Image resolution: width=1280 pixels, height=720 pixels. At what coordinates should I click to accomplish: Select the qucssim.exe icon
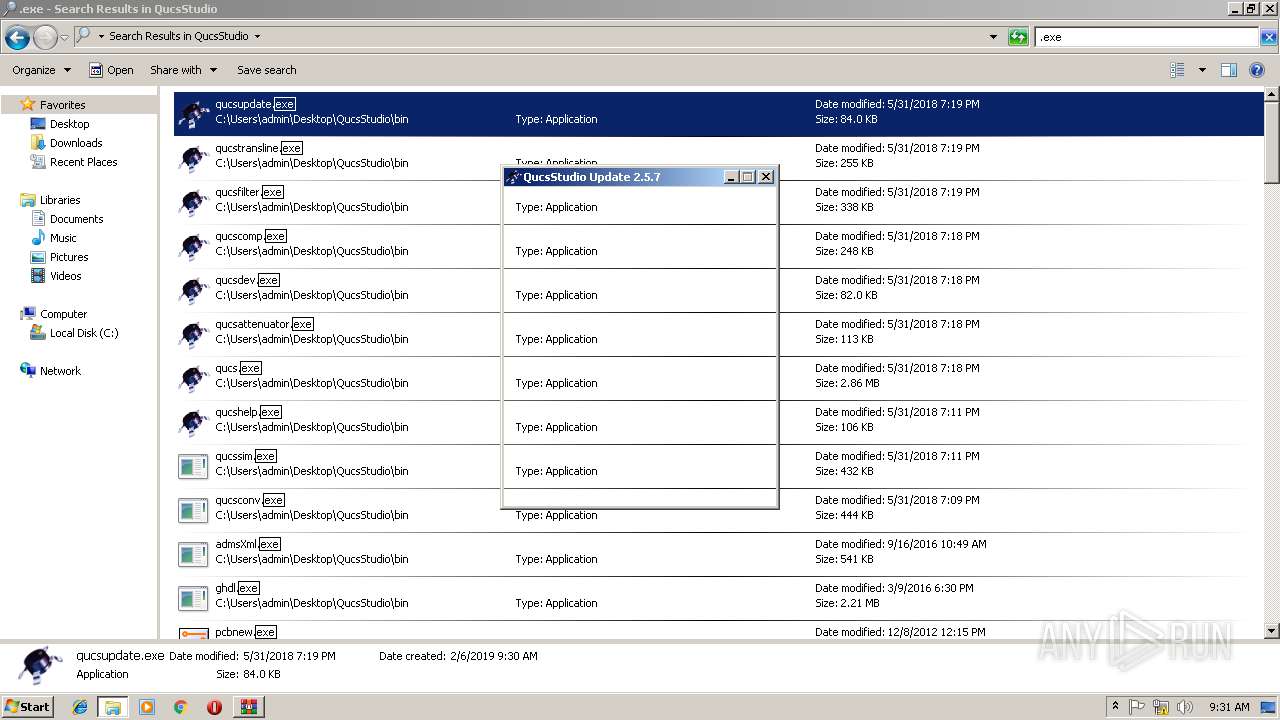(192, 465)
